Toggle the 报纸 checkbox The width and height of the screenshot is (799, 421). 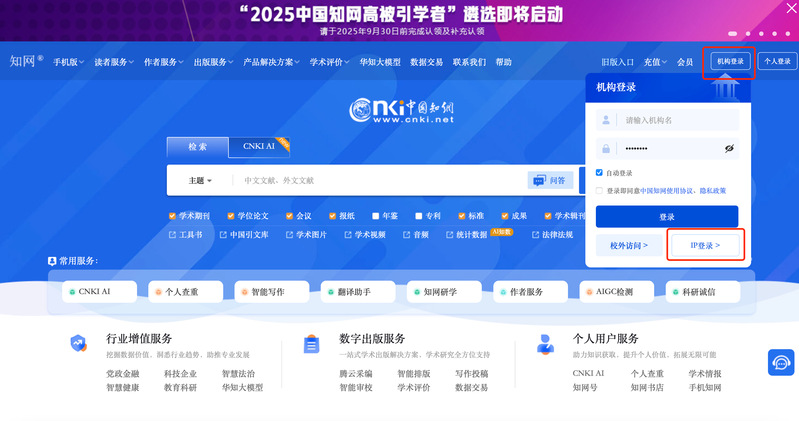tap(332, 216)
